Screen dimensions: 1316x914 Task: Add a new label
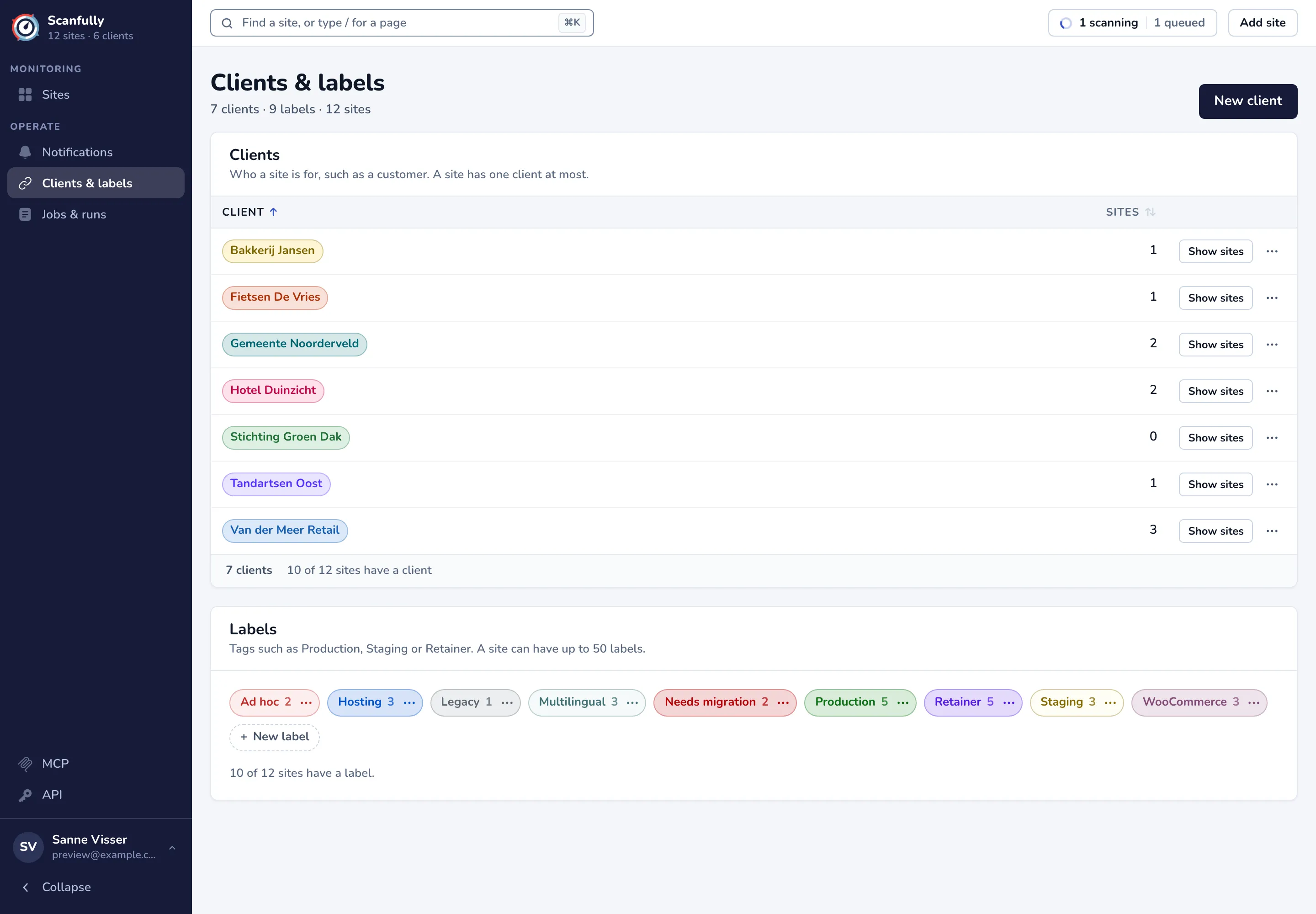click(274, 737)
